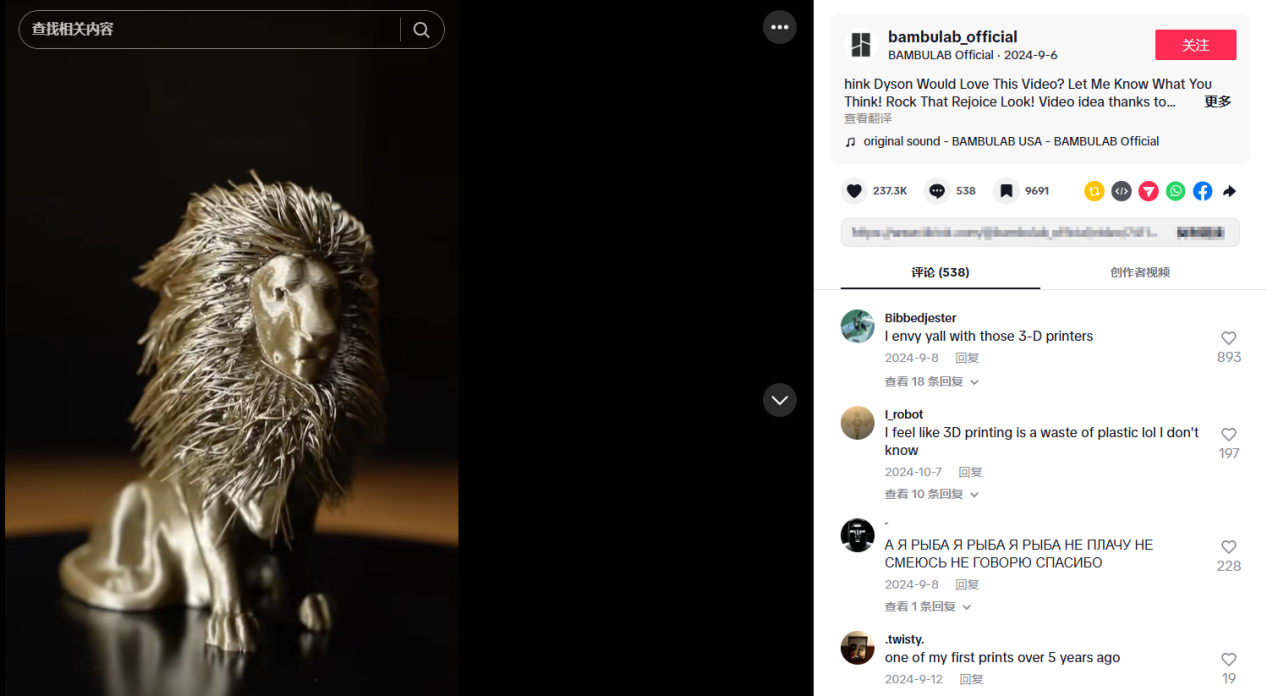Click the red 关注 follow button
Screen dimensions: 1267x696
pos(1195,45)
